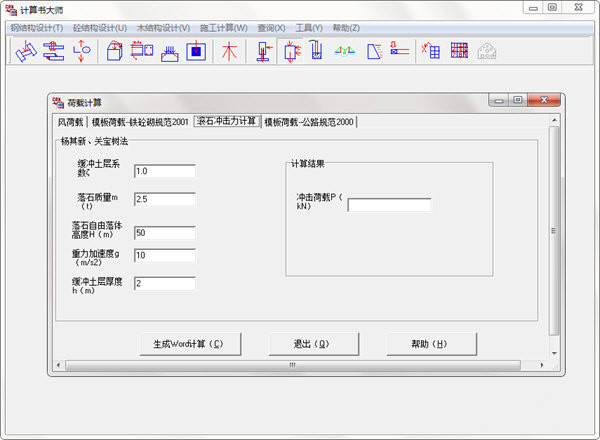Viewport: 600px width, 440px height.
Task: Open the 施工计算(W) menu
Action: coord(224,28)
